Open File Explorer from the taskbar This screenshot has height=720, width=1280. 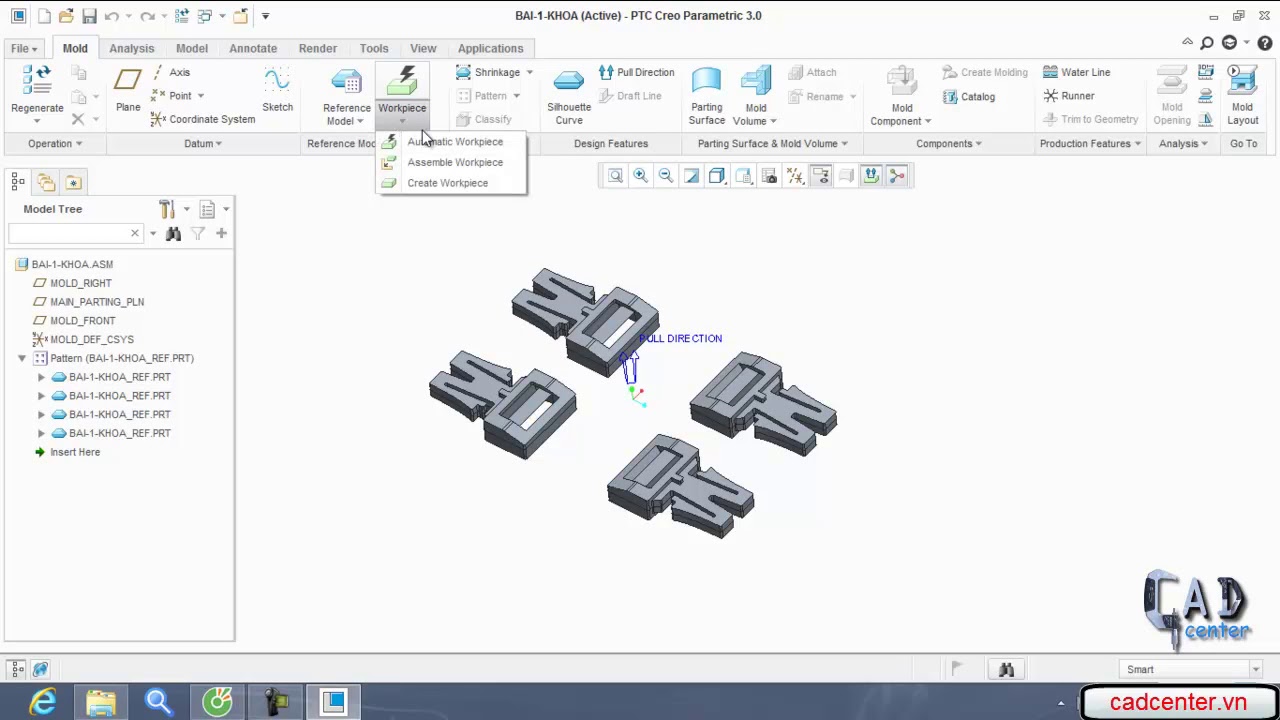(x=100, y=703)
